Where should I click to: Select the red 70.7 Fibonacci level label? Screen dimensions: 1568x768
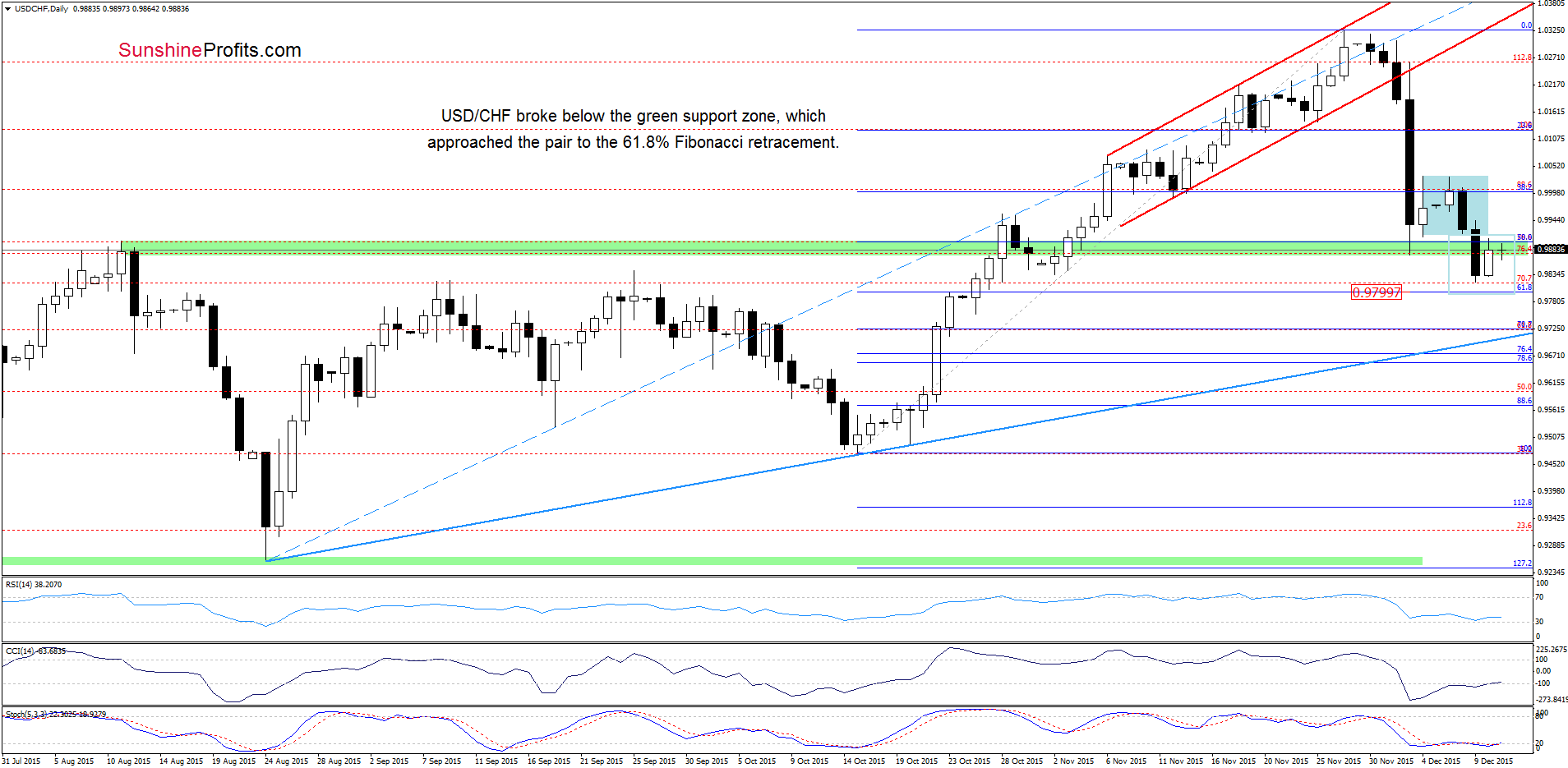(x=1524, y=278)
